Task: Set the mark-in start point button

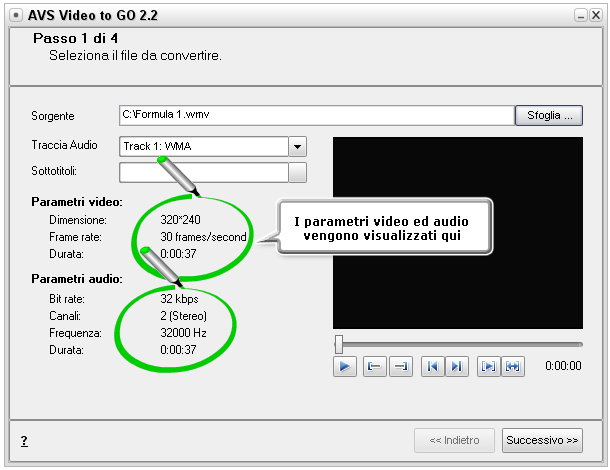Action: [x=375, y=366]
